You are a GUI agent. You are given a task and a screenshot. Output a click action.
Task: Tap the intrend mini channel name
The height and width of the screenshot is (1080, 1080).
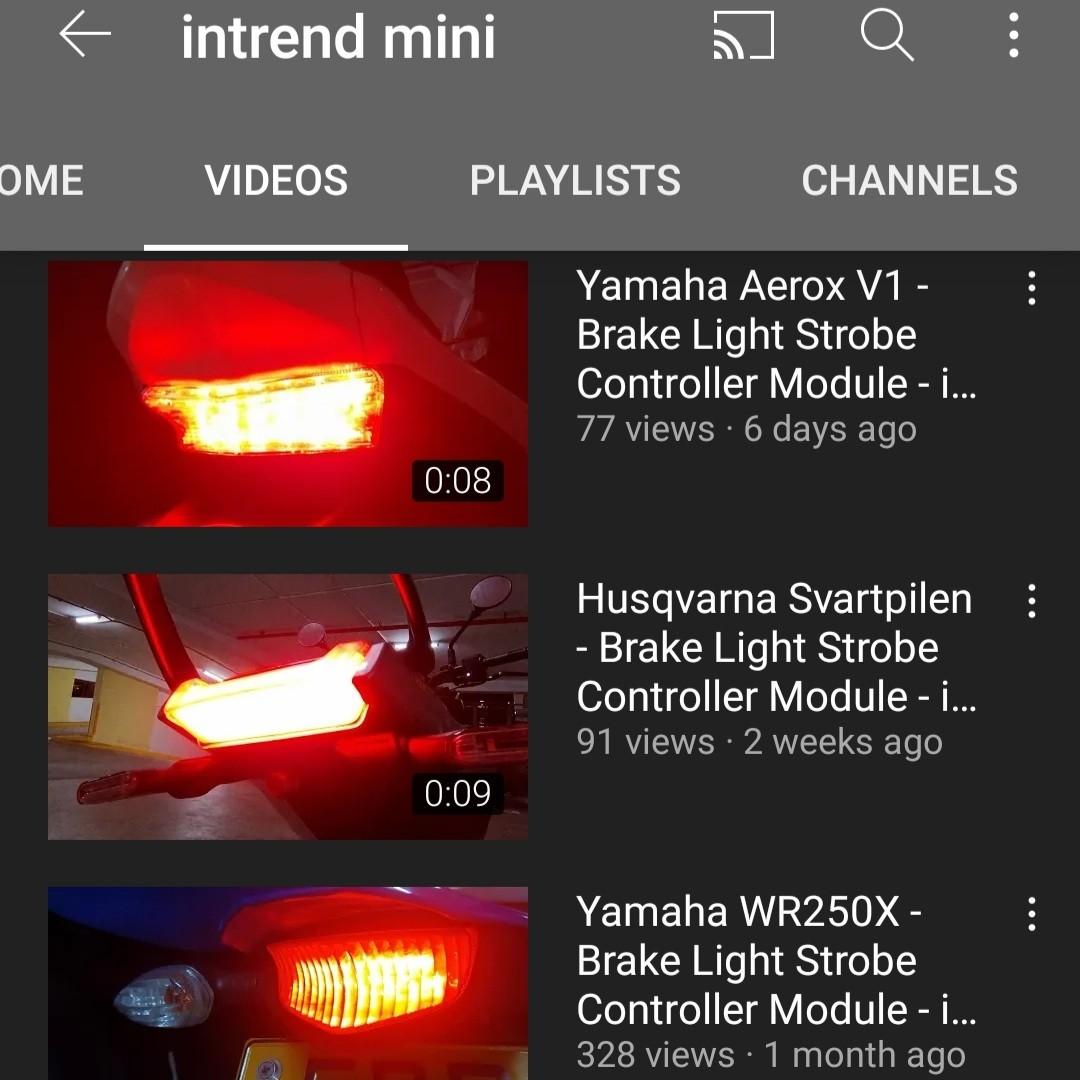338,37
